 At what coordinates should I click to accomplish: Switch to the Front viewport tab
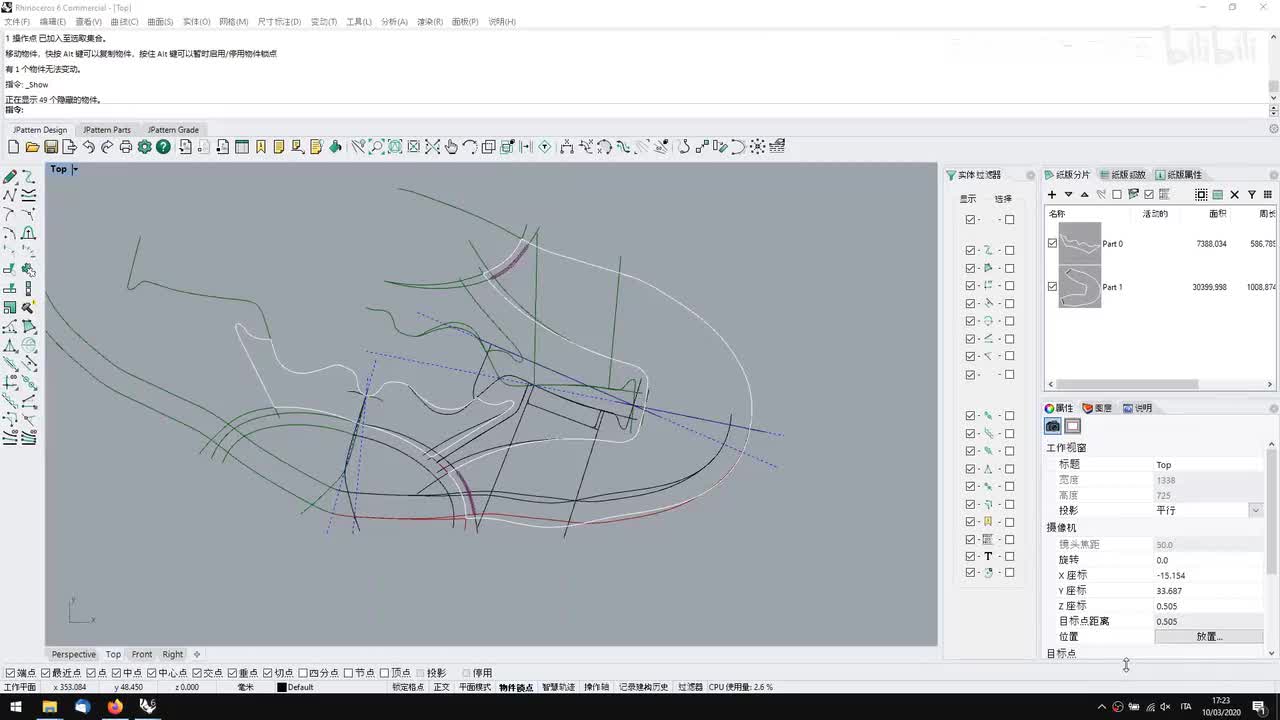(142, 654)
